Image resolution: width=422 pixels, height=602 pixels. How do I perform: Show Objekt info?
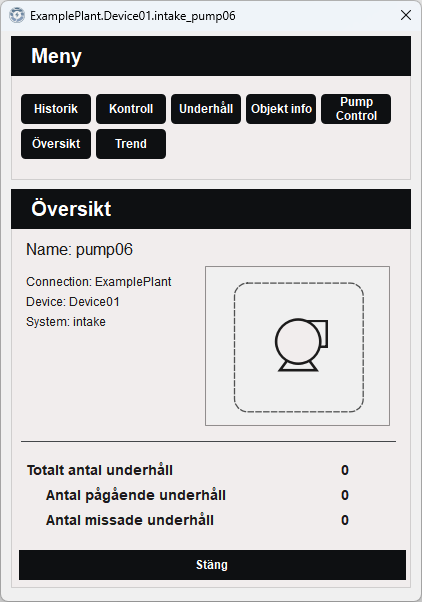click(281, 109)
